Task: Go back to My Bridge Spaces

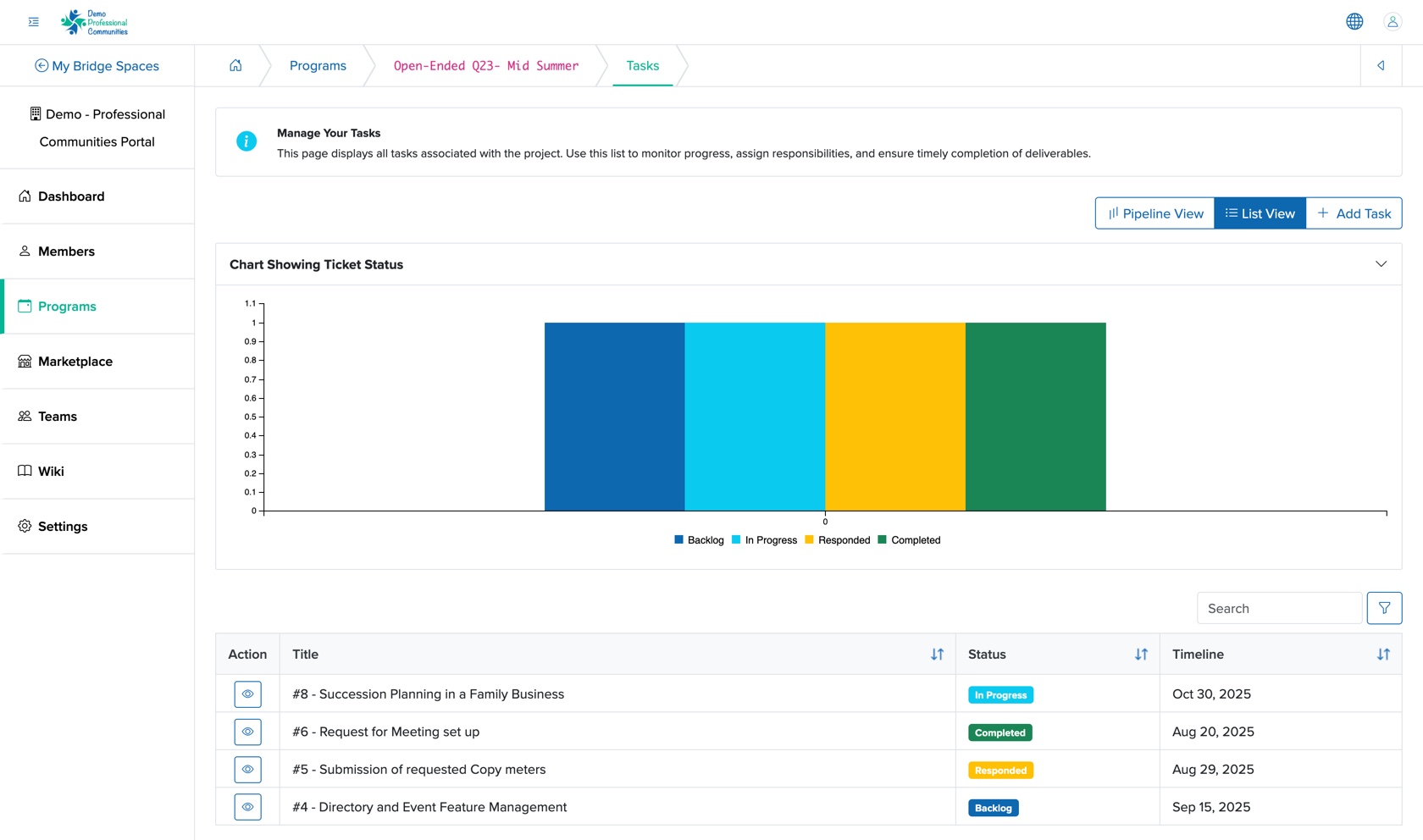Action: pyautogui.click(x=97, y=66)
